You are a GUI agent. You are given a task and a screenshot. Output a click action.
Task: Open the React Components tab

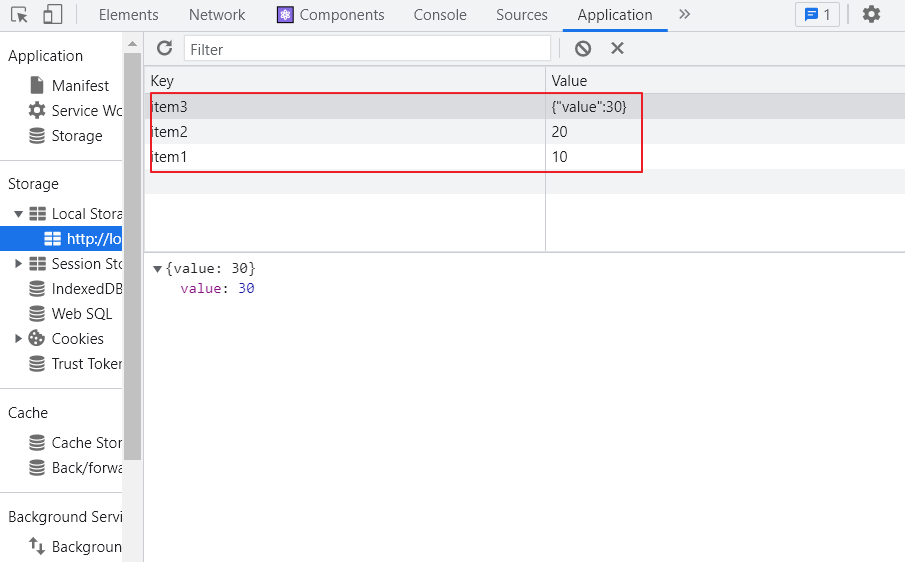(x=331, y=15)
